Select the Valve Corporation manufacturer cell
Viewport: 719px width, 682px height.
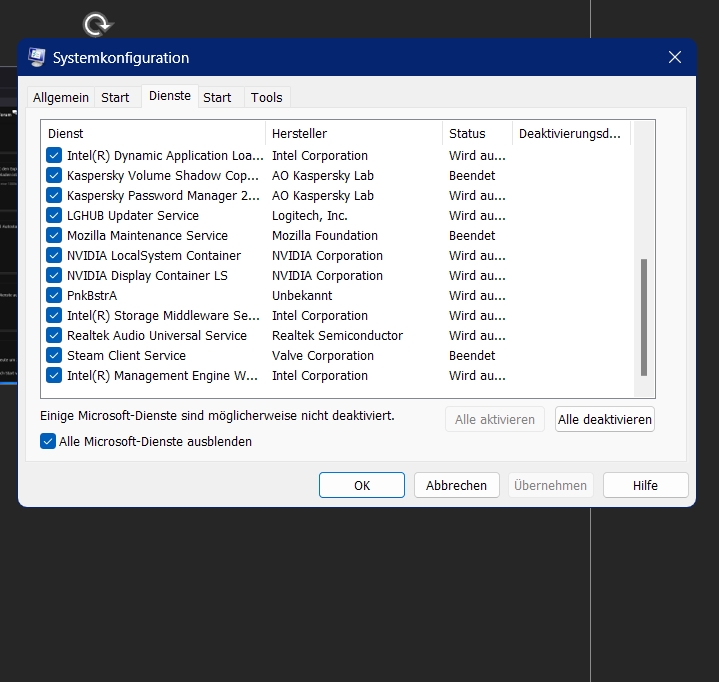click(323, 355)
